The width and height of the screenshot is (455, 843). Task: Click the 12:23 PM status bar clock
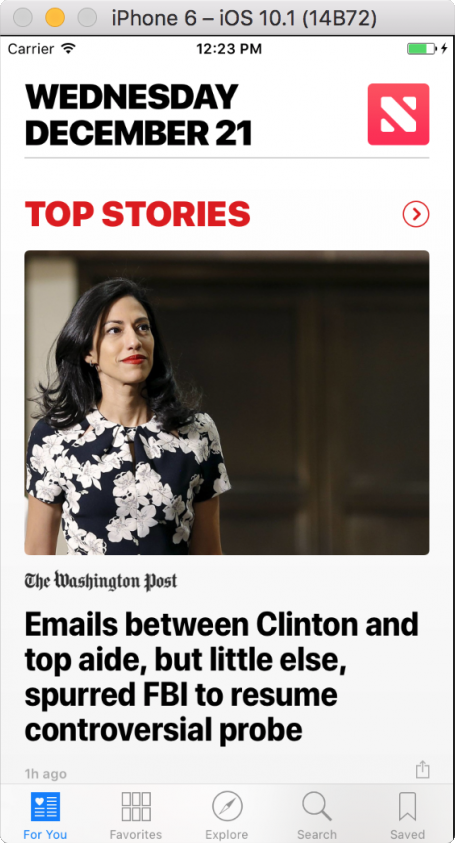pyautogui.click(x=229, y=49)
